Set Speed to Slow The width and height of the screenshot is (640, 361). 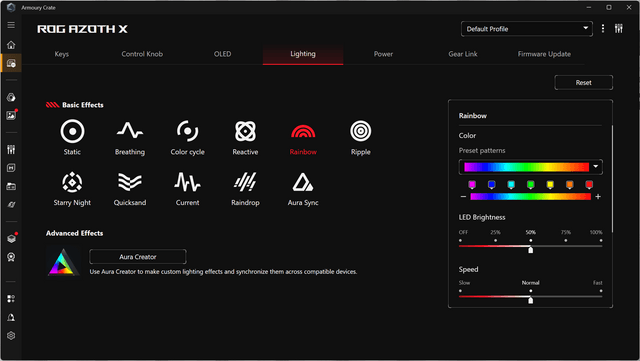coord(460,291)
